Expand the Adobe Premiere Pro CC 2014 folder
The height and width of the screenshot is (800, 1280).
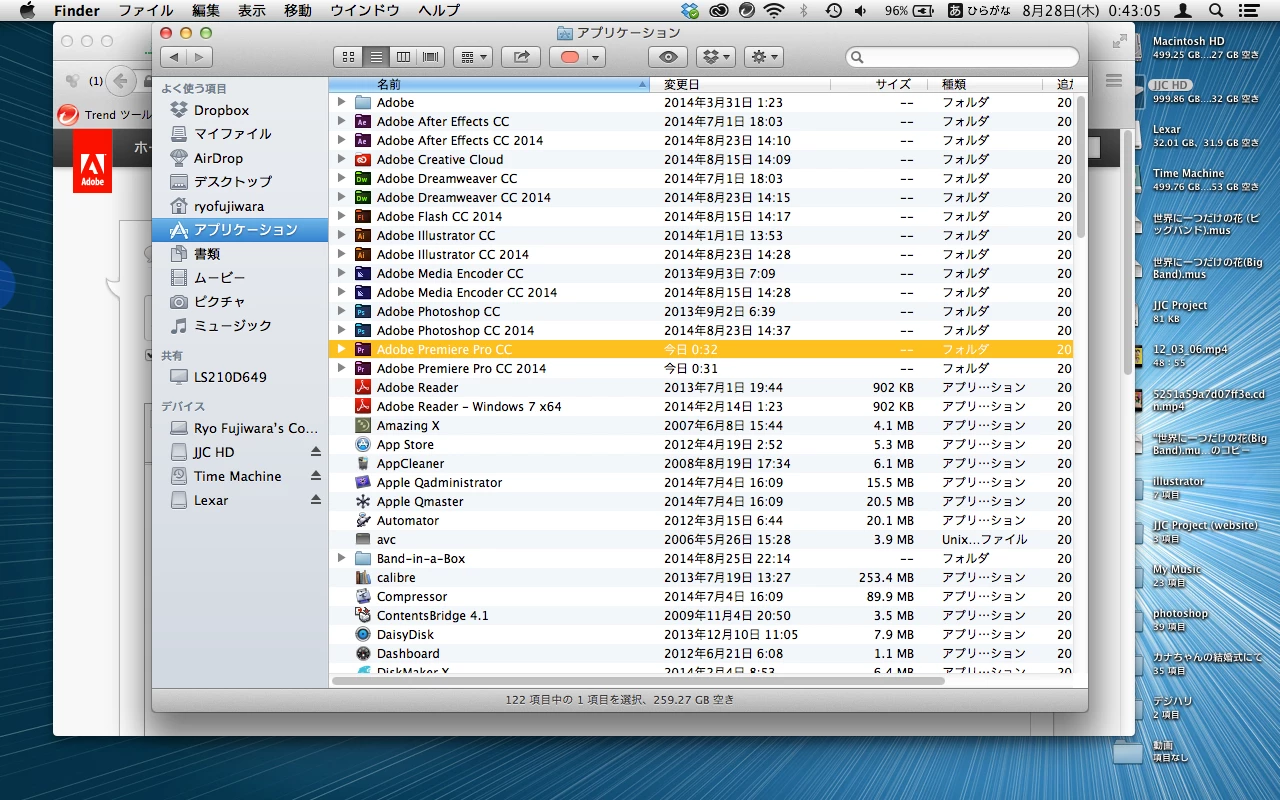click(341, 369)
